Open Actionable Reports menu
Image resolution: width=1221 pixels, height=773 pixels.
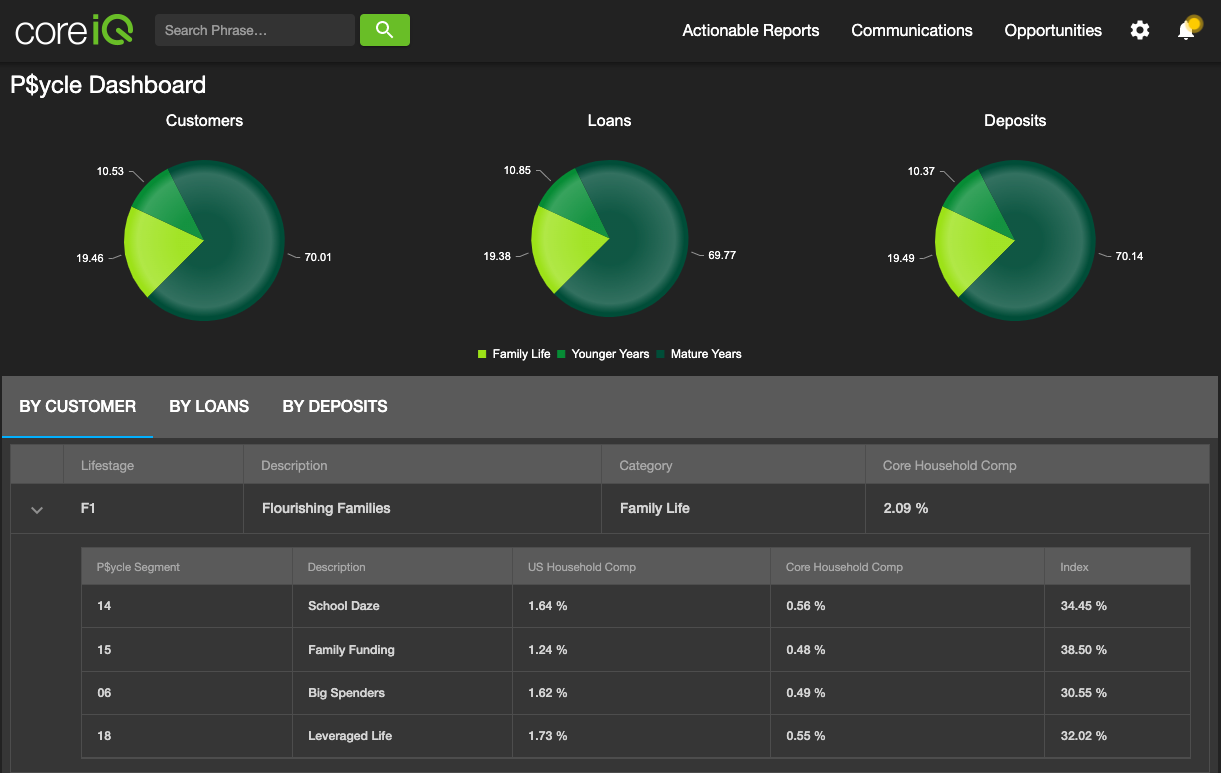pos(751,30)
